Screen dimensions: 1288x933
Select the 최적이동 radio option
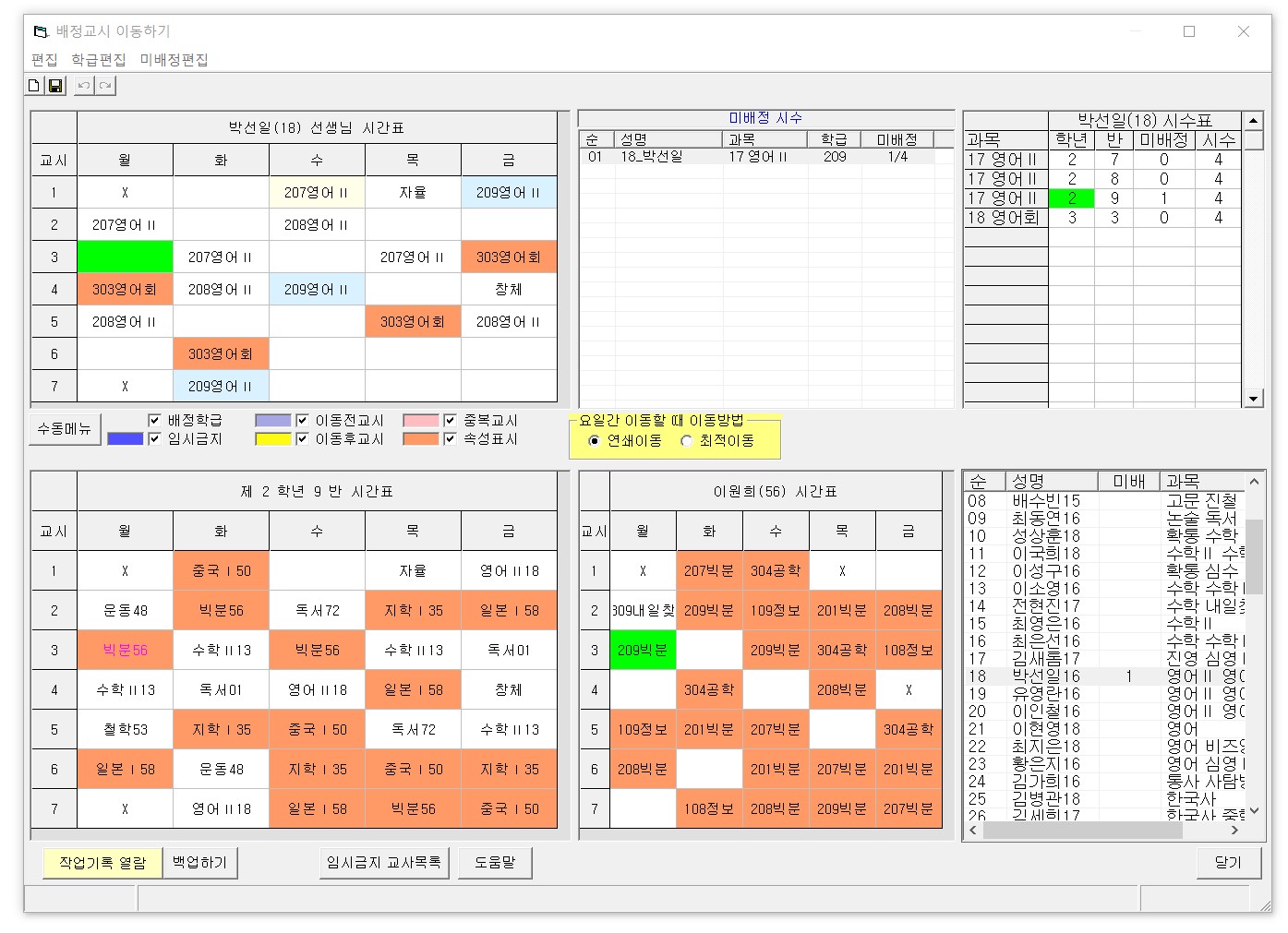tap(687, 441)
